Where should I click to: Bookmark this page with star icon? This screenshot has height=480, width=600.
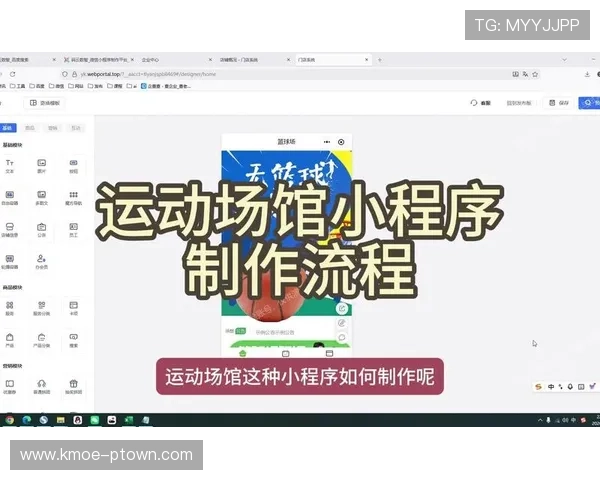pyautogui.click(x=535, y=74)
